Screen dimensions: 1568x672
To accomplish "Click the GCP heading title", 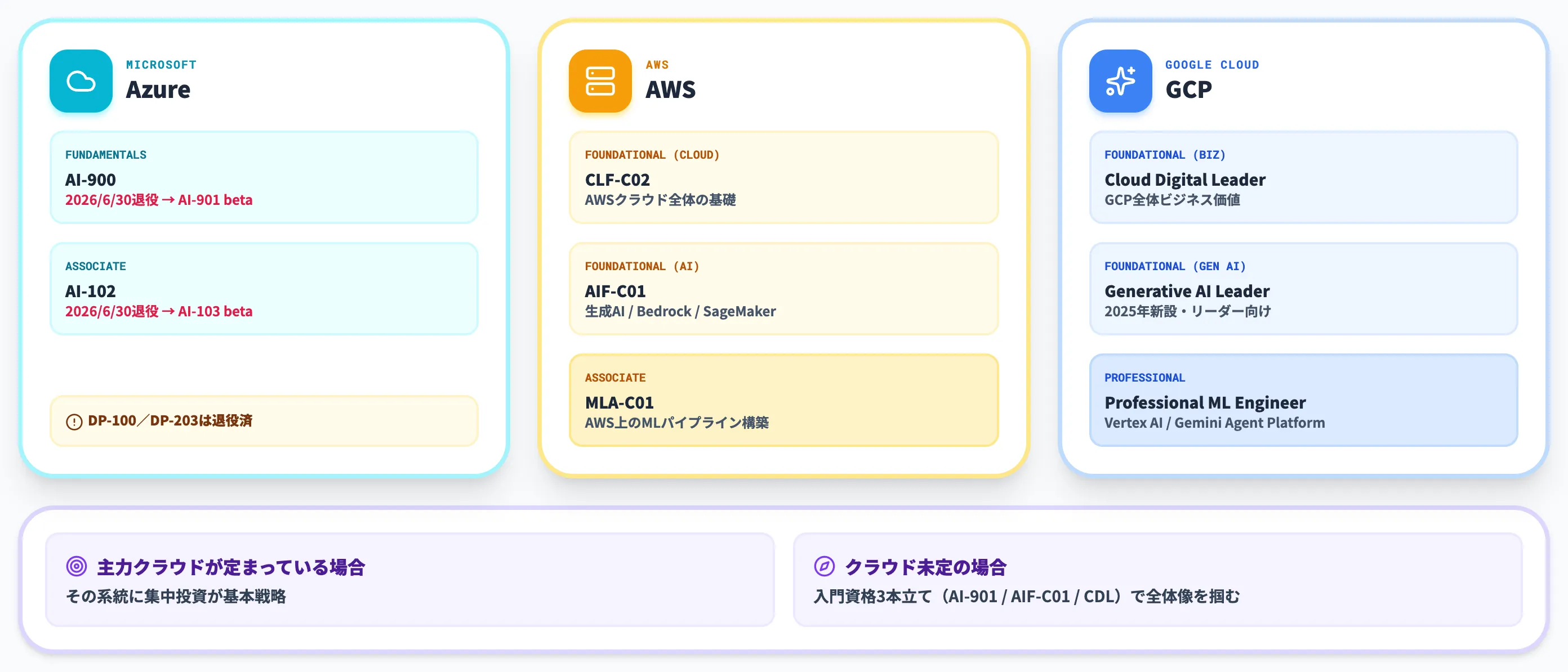I will pyautogui.click(x=1188, y=89).
